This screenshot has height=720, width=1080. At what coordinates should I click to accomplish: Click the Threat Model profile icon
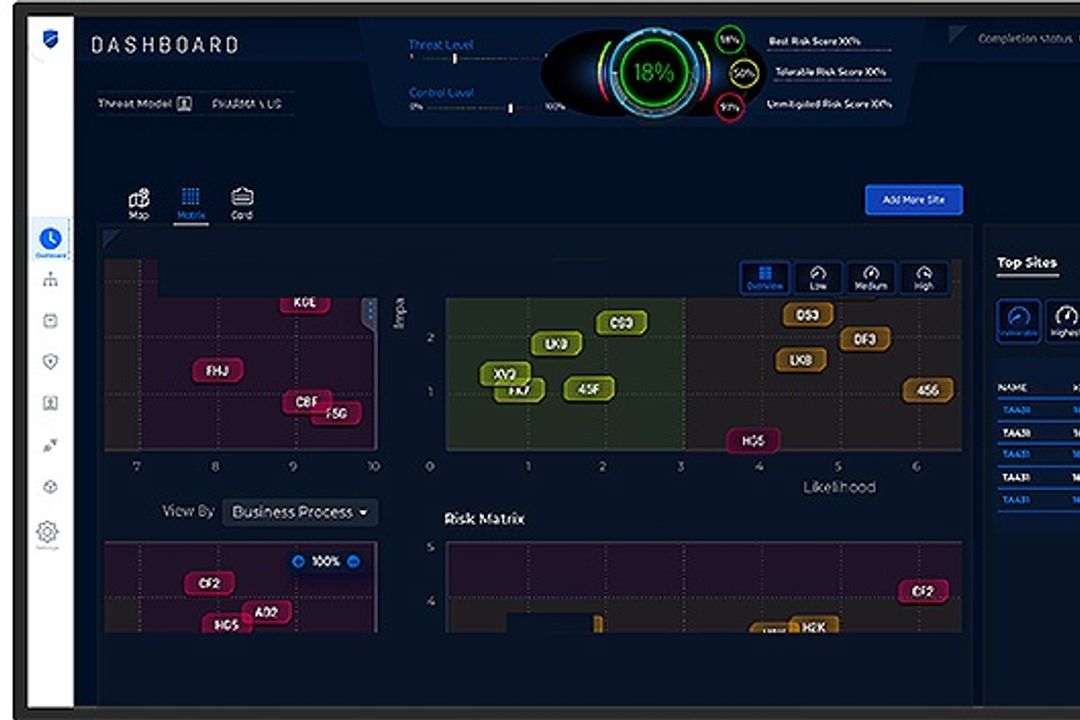(184, 104)
